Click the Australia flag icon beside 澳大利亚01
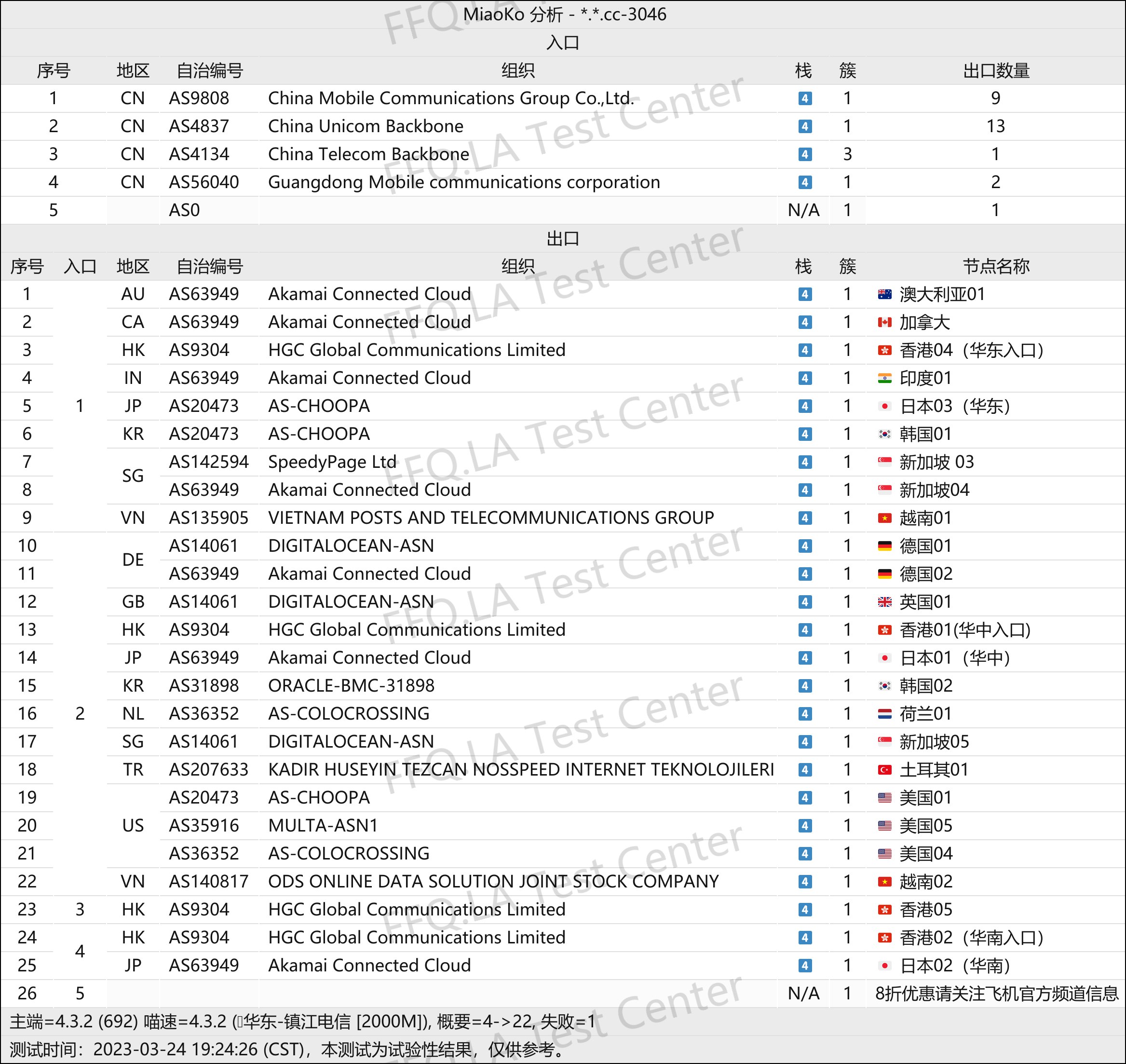Image resolution: width=1126 pixels, height=1064 pixels. click(x=884, y=294)
